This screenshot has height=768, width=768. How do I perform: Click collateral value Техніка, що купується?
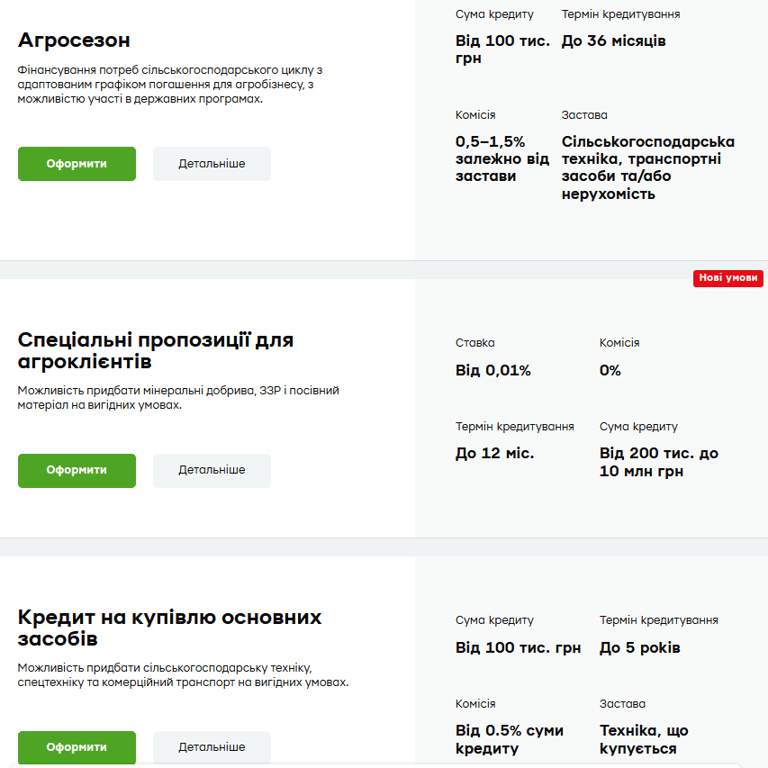point(644,739)
